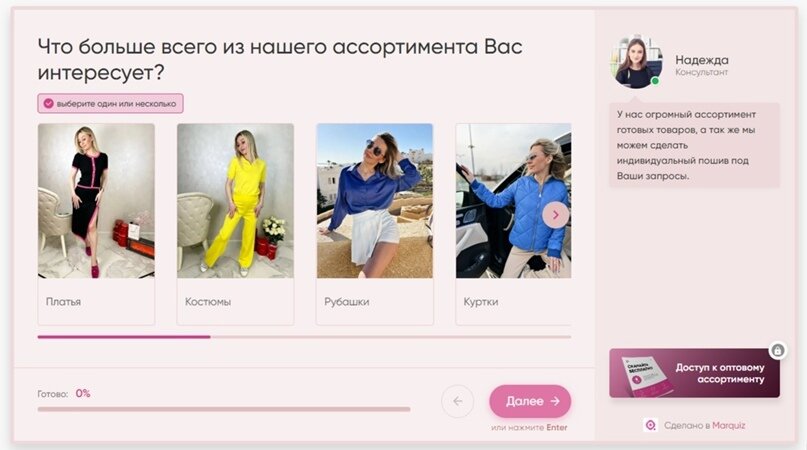This screenshot has height=450, width=807.
Task: Click the Готово progress bar
Action: 224,409
